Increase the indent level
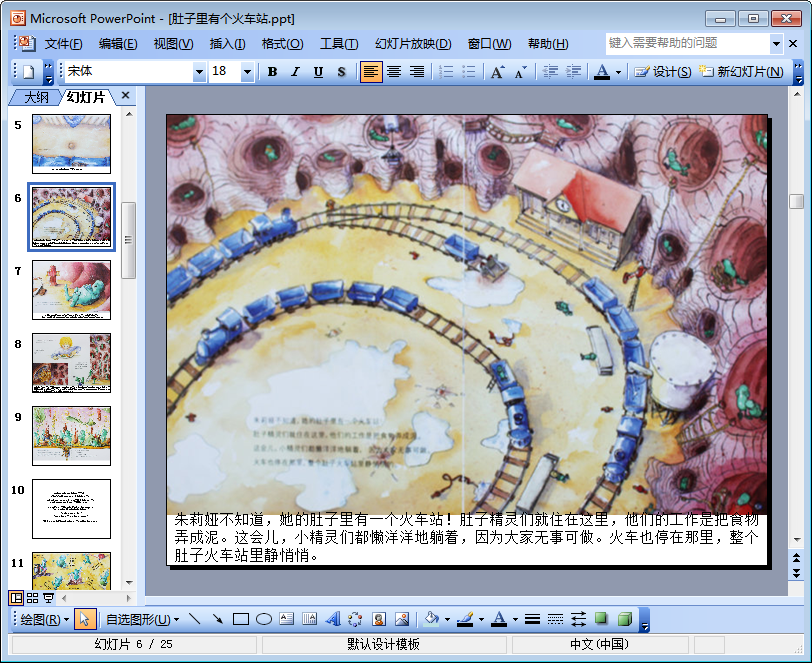The height and width of the screenshot is (663, 812). pyautogui.click(x=573, y=71)
